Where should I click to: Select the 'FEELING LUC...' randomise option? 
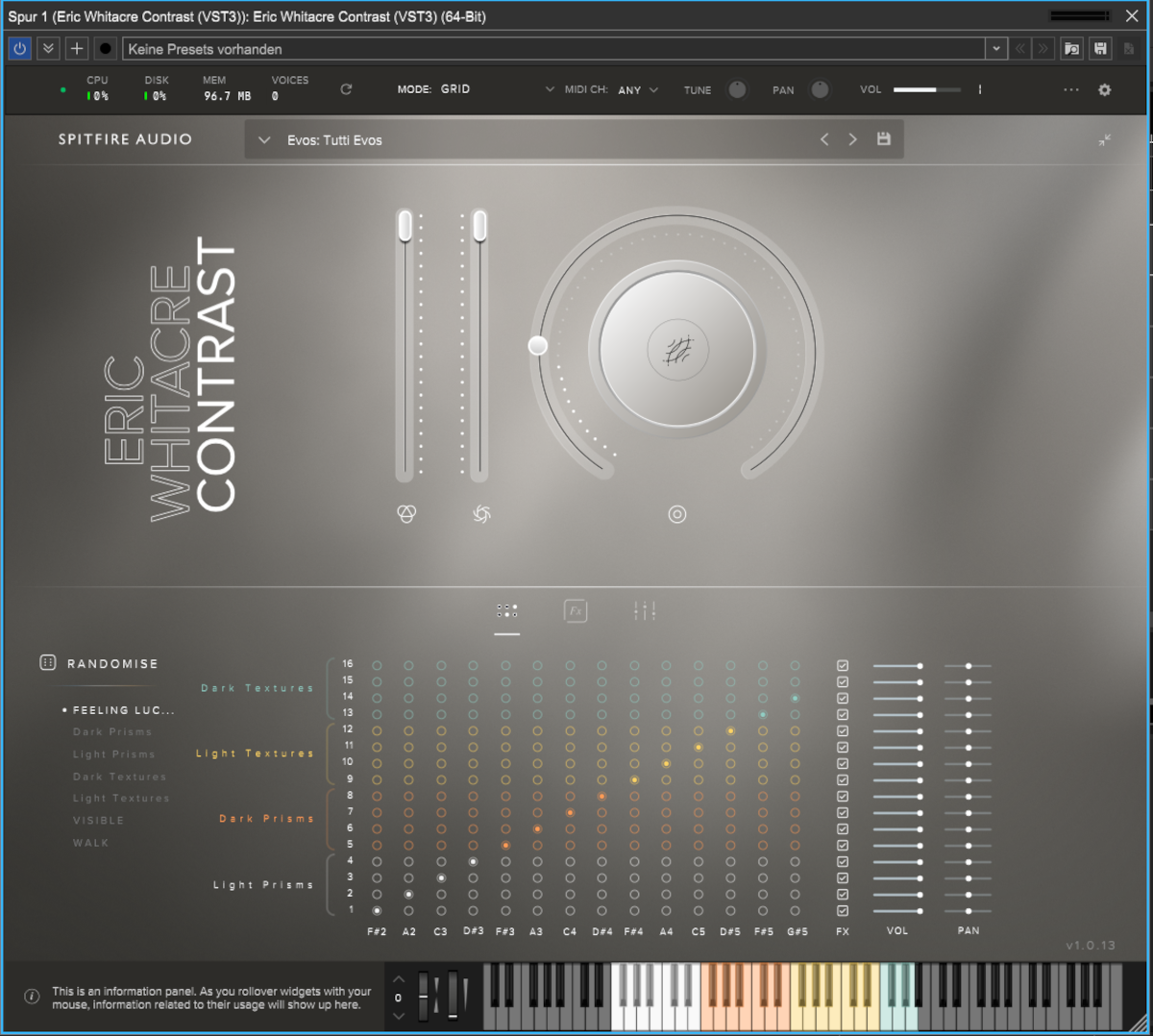click(x=124, y=710)
